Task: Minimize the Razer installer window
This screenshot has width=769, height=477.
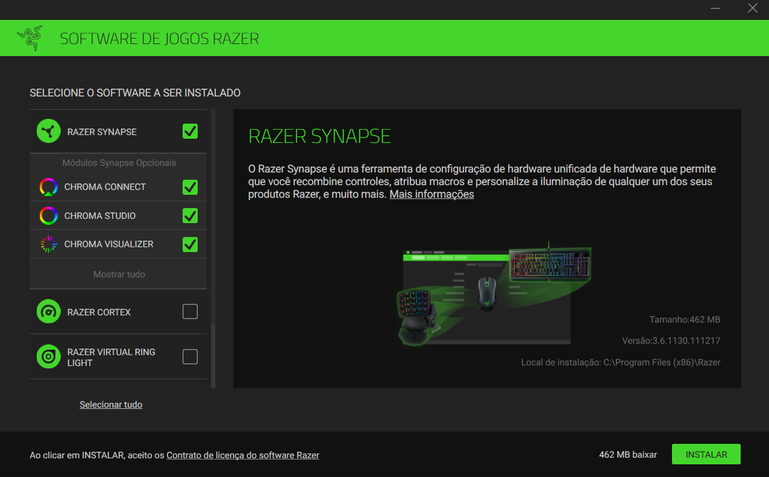Action: click(x=715, y=8)
